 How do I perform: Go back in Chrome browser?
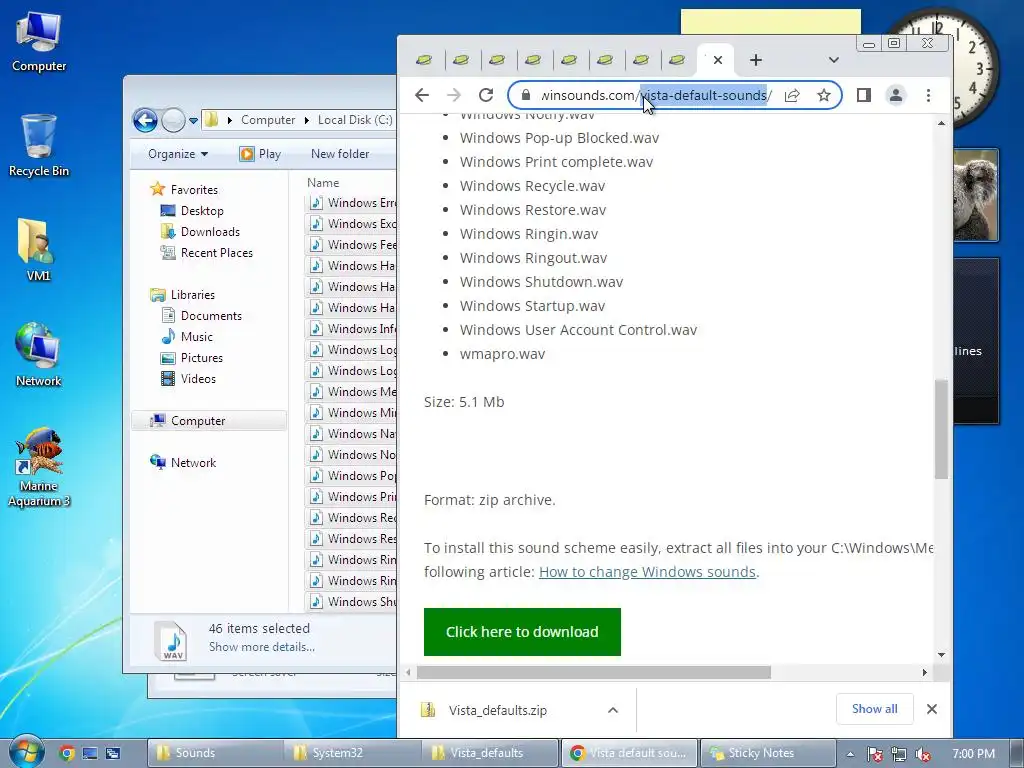pos(422,95)
